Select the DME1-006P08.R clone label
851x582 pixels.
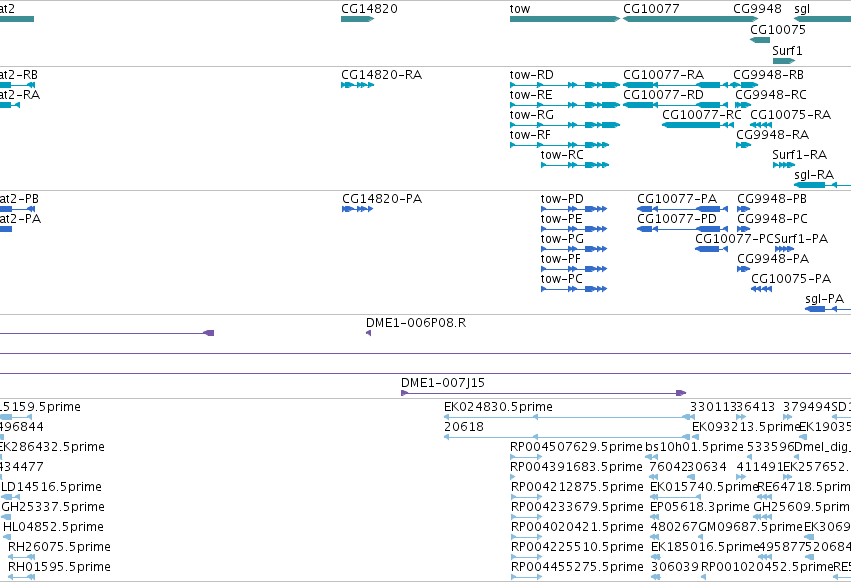point(416,323)
